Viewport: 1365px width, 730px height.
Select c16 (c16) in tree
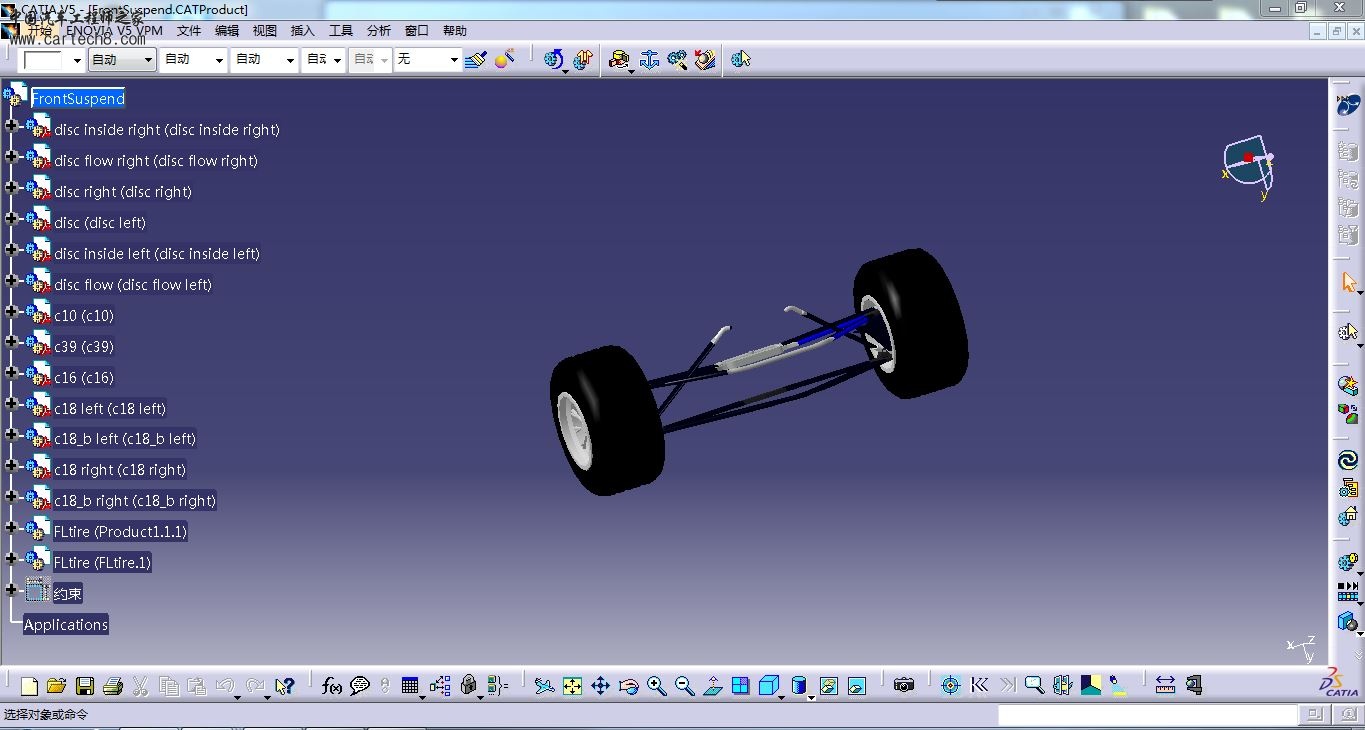click(x=84, y=378)
